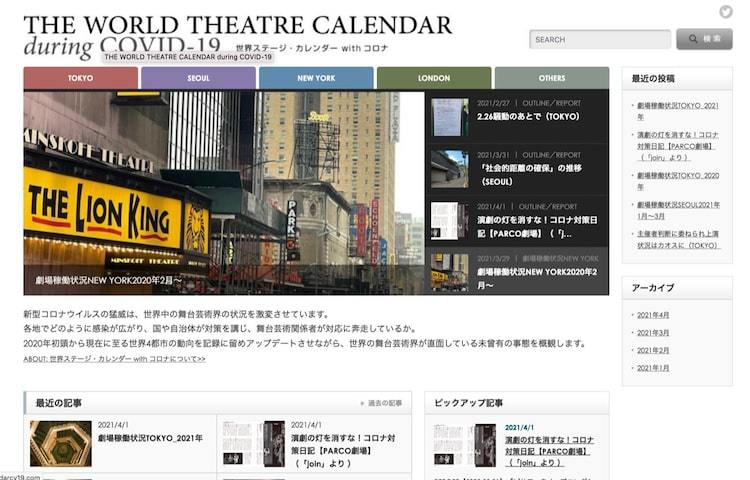Screen dimensions: 750x480
Task: Click the 最近の記事 section heading
Action: point(58,403)
